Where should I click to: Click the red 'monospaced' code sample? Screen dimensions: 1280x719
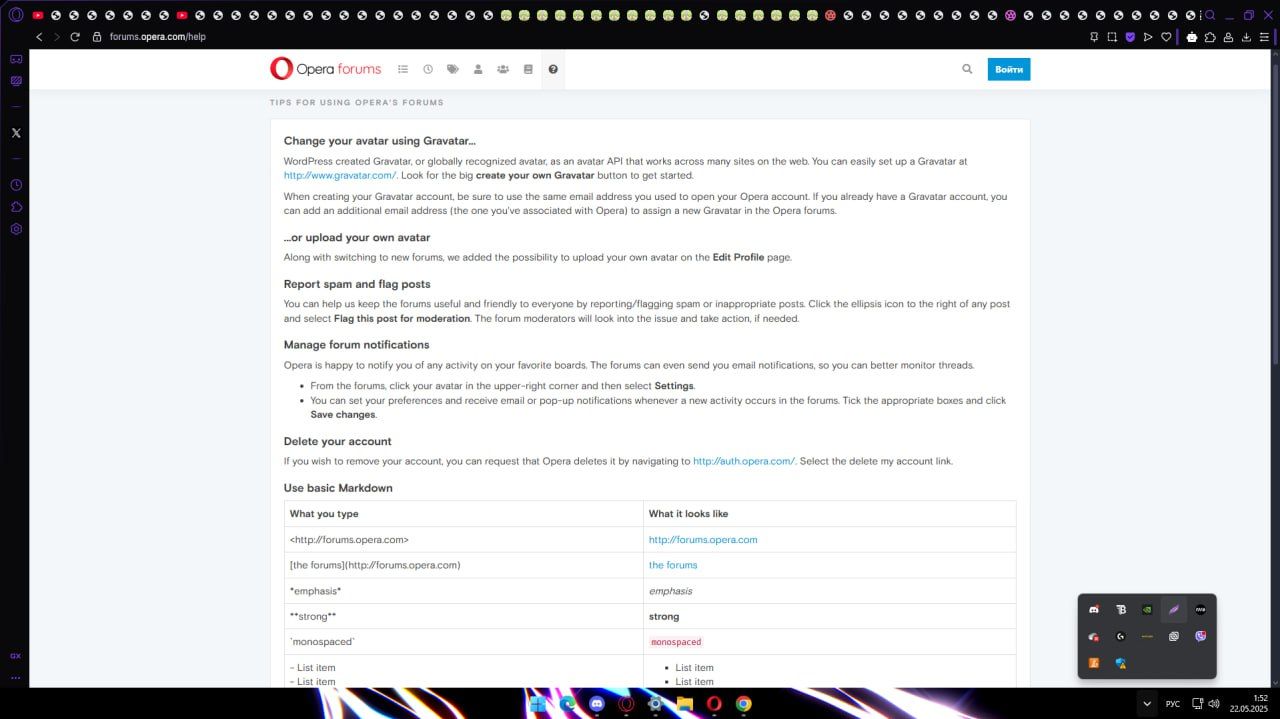[x=678, y=642]
